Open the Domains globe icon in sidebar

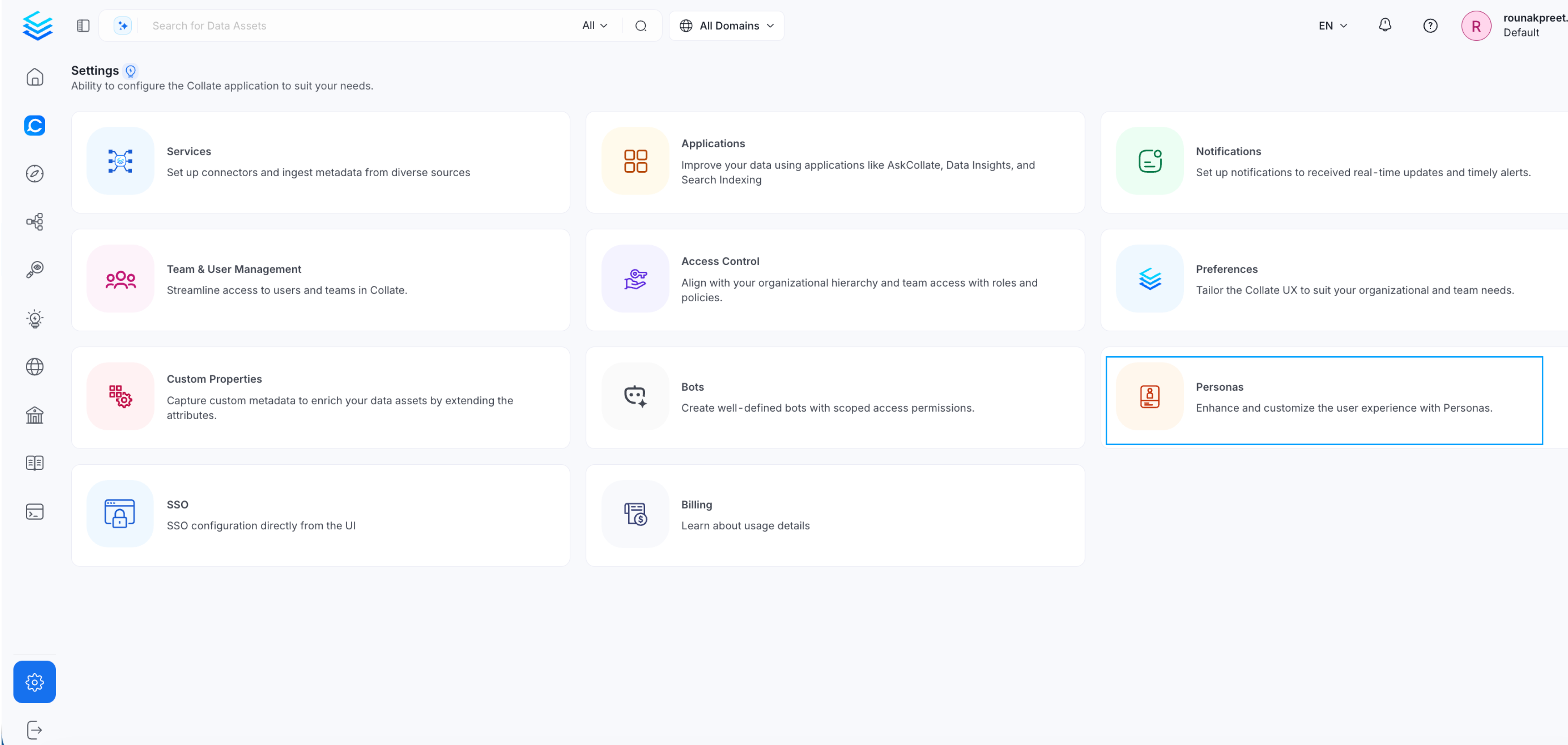[x=35, y=367]
